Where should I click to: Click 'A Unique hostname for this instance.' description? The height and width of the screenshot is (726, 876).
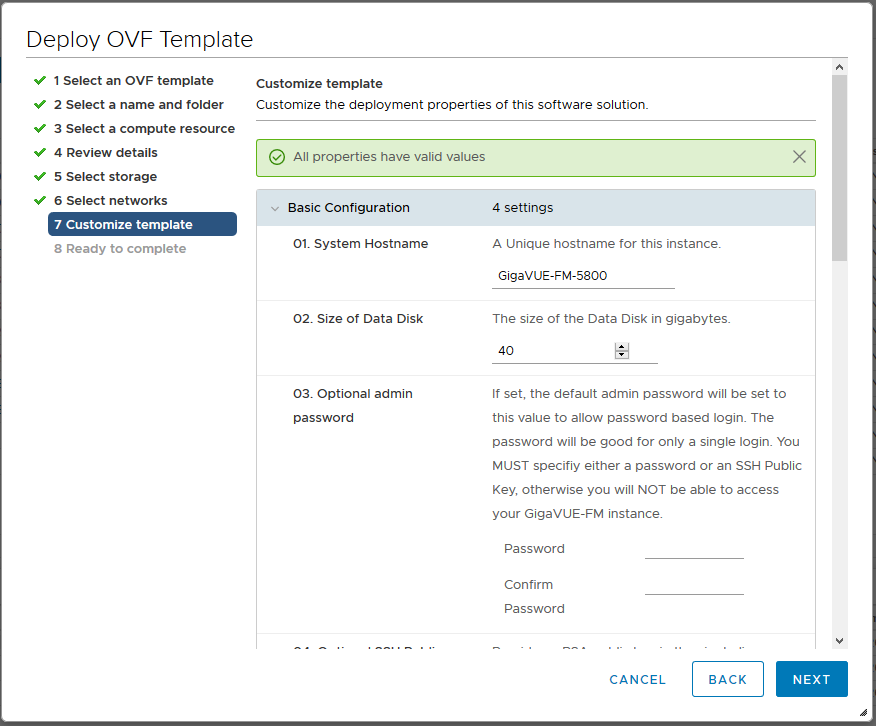click(606, 244)
